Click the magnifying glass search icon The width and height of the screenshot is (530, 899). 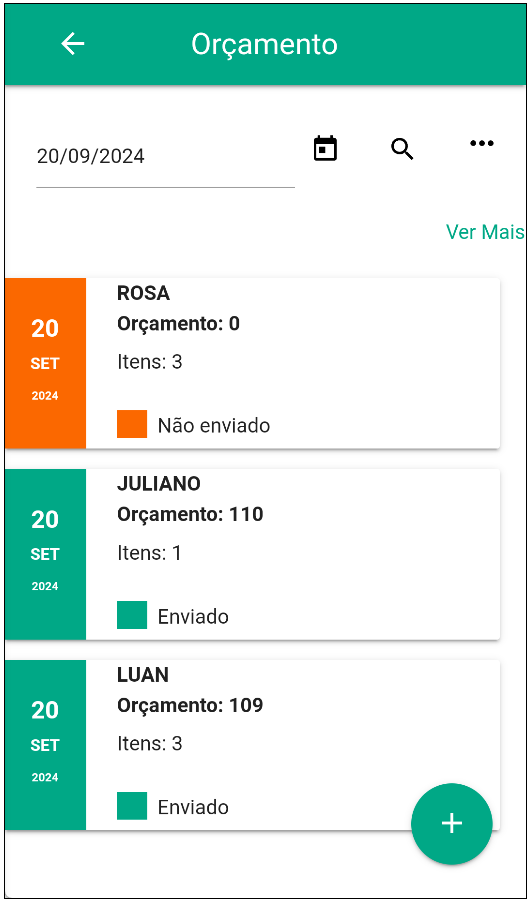(402, 149)
